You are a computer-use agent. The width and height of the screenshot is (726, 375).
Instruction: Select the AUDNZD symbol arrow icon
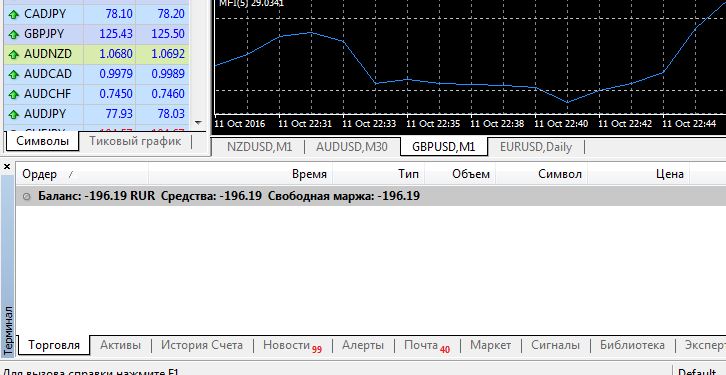[13, 54]
